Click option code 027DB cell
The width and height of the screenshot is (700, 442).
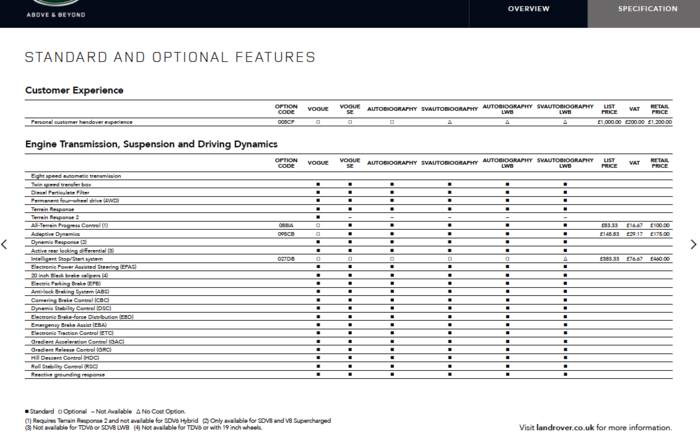286,259
